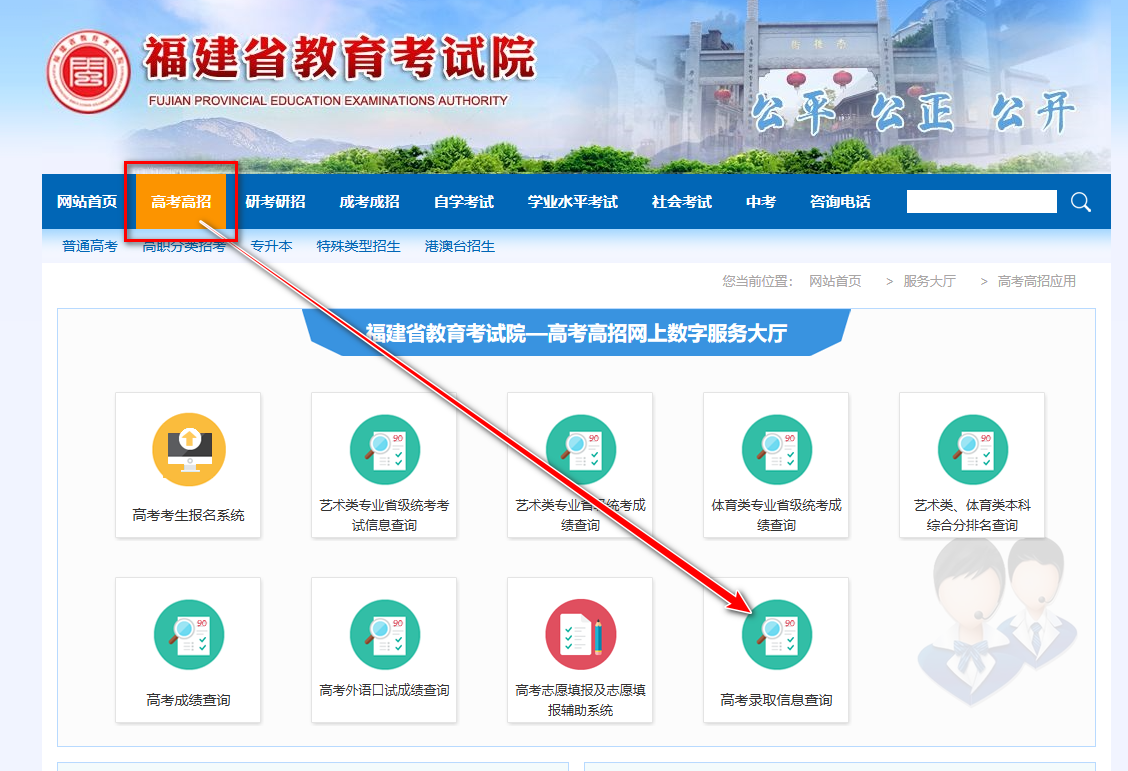The width and height of the screenshot is (1128, 771).
Task: Click the 艺术类专业省级统考成绩查询 icon
Action: 581,450
